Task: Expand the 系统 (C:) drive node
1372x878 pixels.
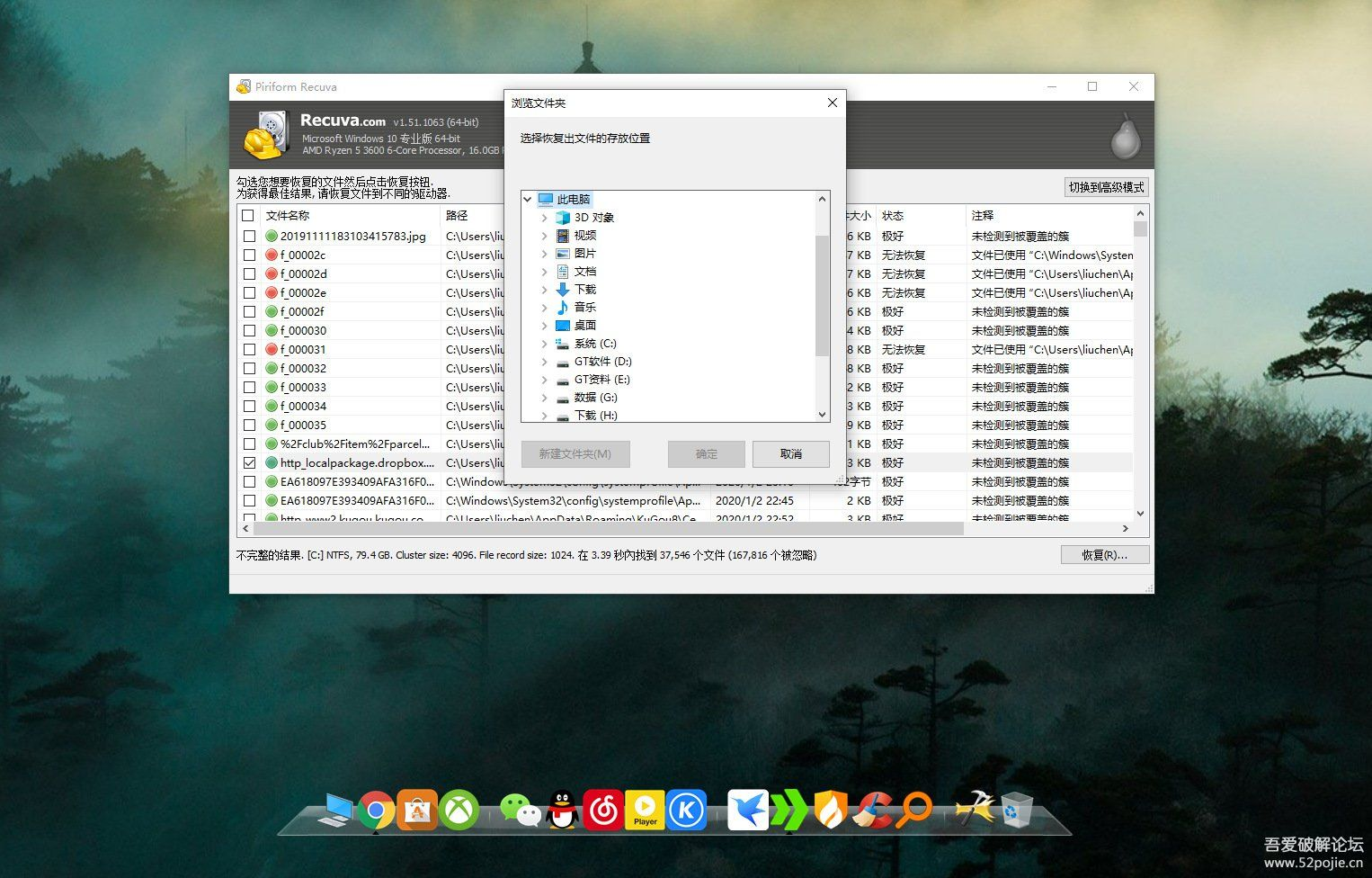Action: point(544,344)
